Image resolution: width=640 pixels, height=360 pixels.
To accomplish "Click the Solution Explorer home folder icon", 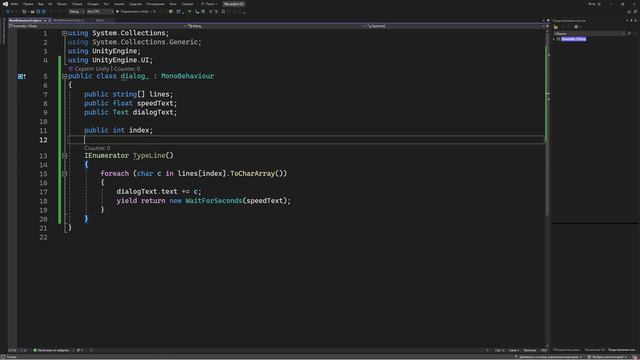I will point(556,27).
